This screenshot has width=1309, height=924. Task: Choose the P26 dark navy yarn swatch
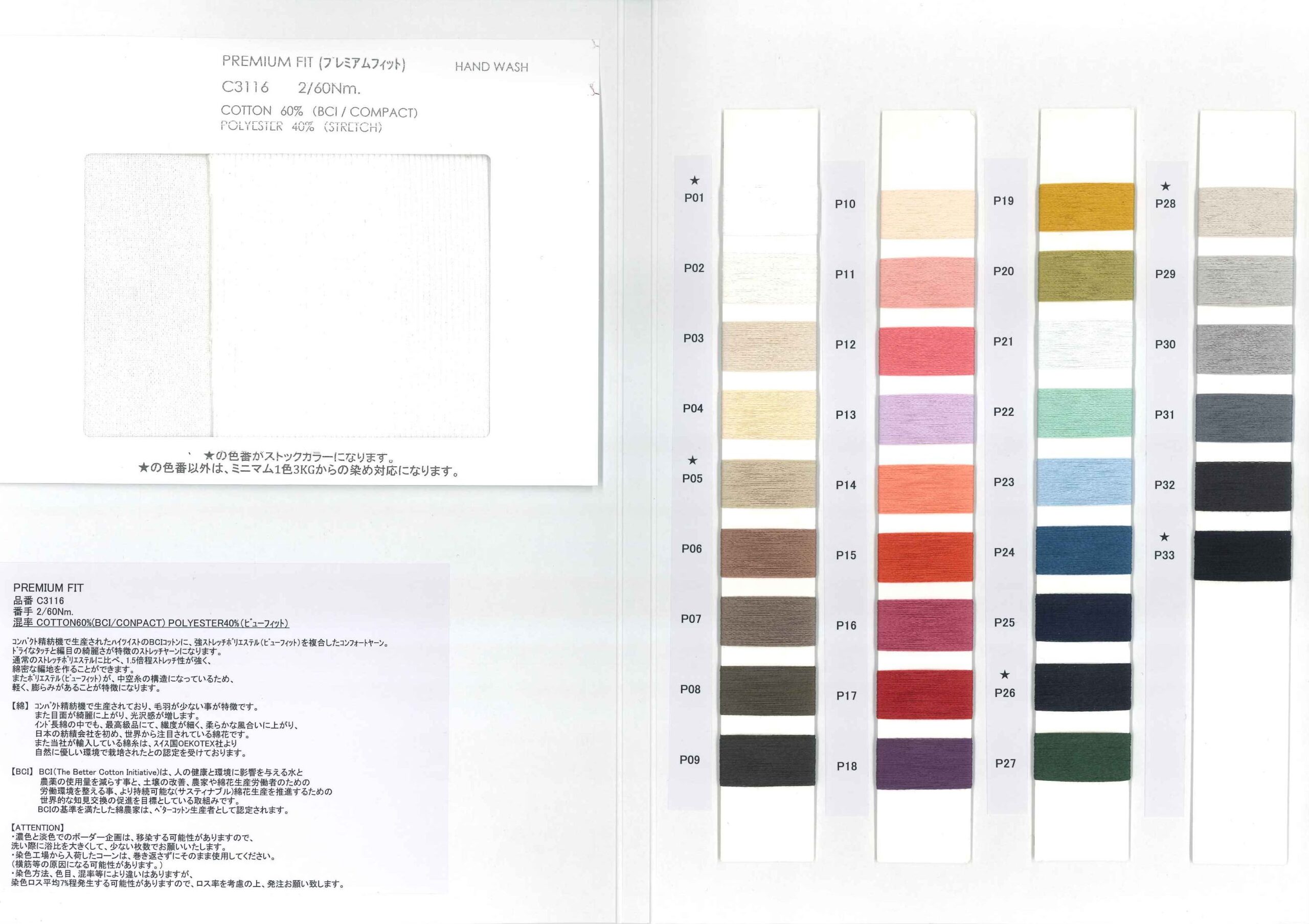[x=1083, y=687]
